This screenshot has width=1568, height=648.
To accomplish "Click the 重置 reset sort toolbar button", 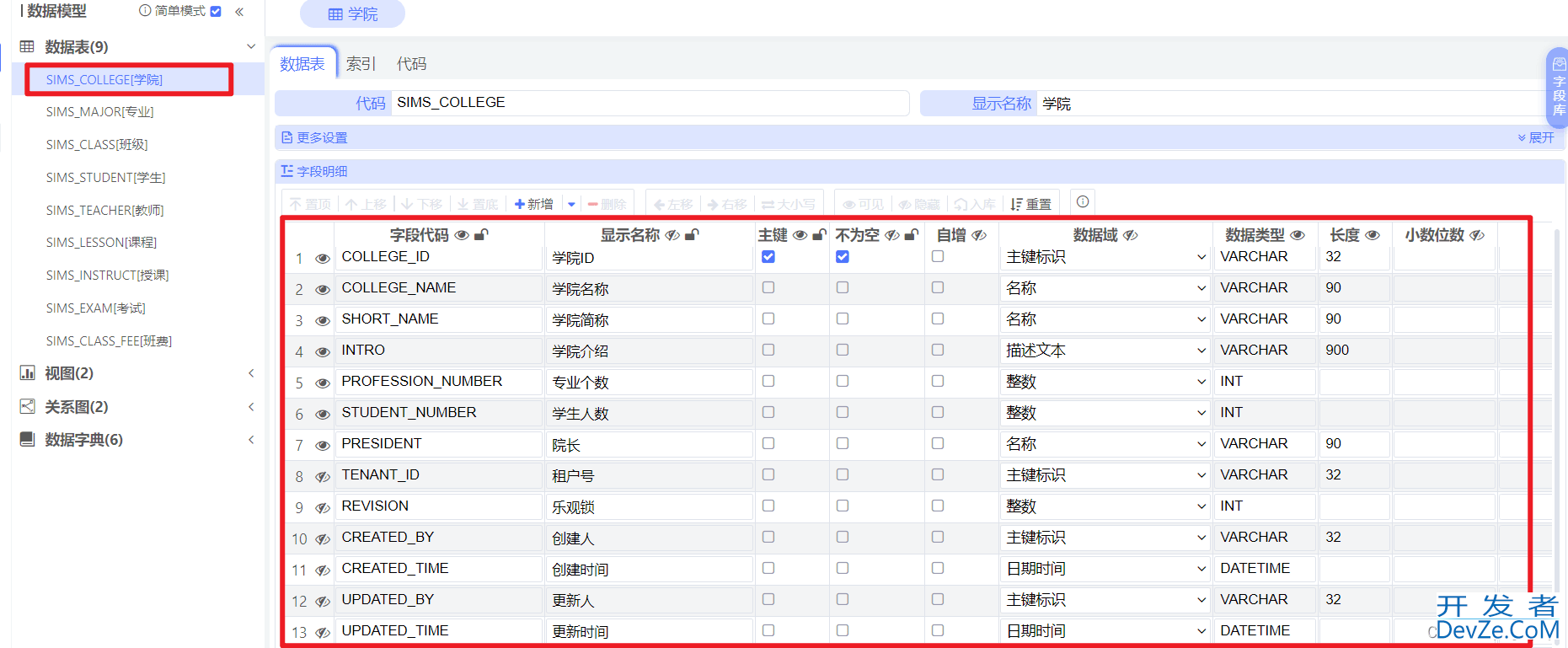I will click(x=1030, y=204).
